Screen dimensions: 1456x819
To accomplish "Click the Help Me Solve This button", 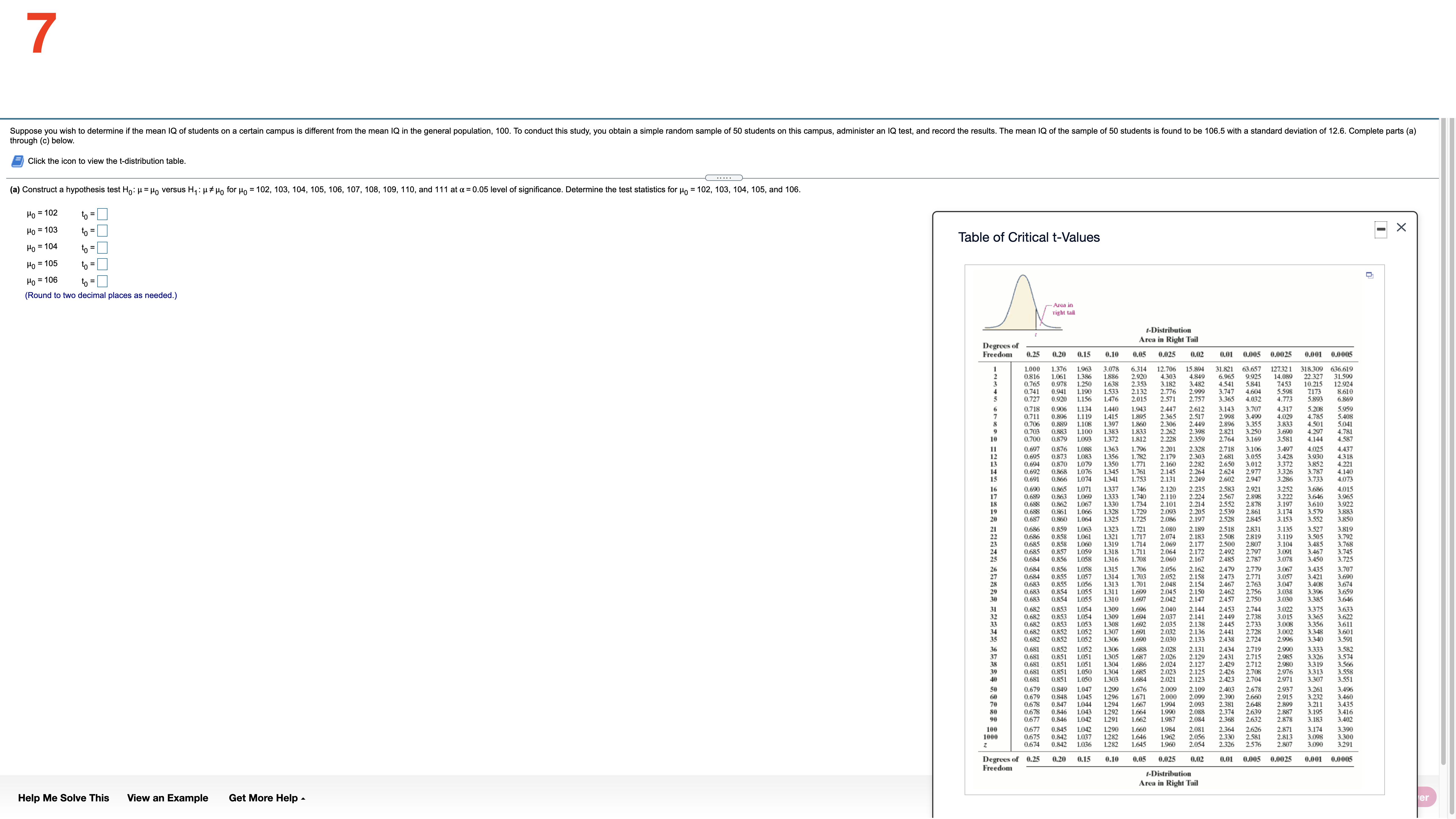I will coord(63,797).
